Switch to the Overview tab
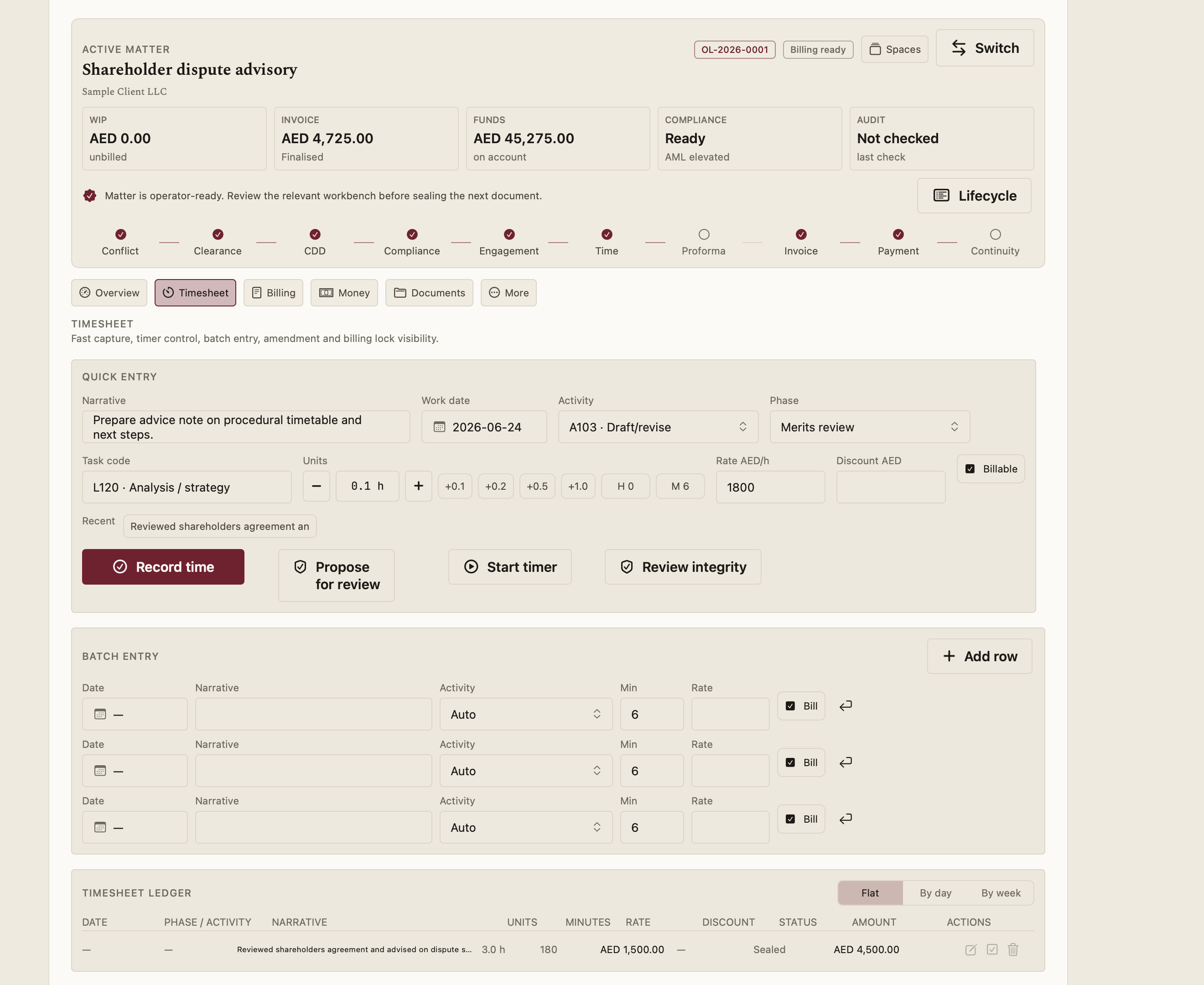Screen dimensions: 1204x985 point(109,293)
